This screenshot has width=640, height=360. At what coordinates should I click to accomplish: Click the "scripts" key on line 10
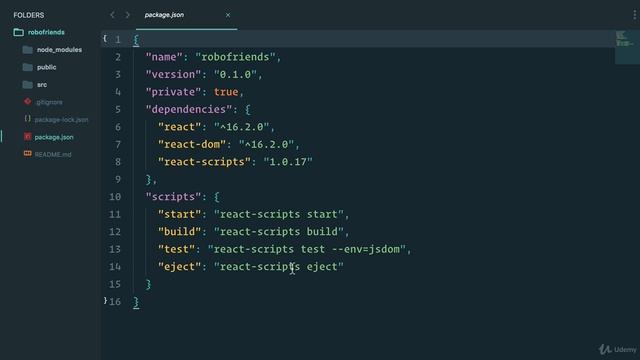(x=173, y=197)
